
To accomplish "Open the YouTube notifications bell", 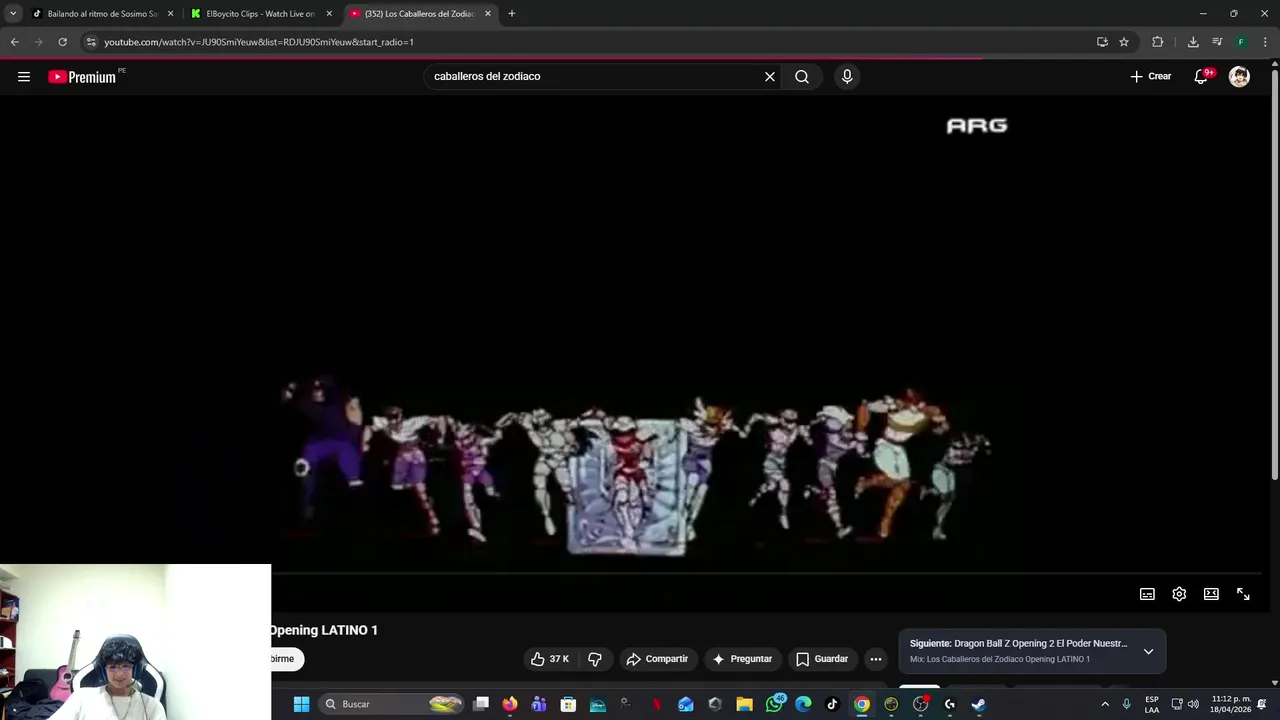I will click(x=1201, y=77).
